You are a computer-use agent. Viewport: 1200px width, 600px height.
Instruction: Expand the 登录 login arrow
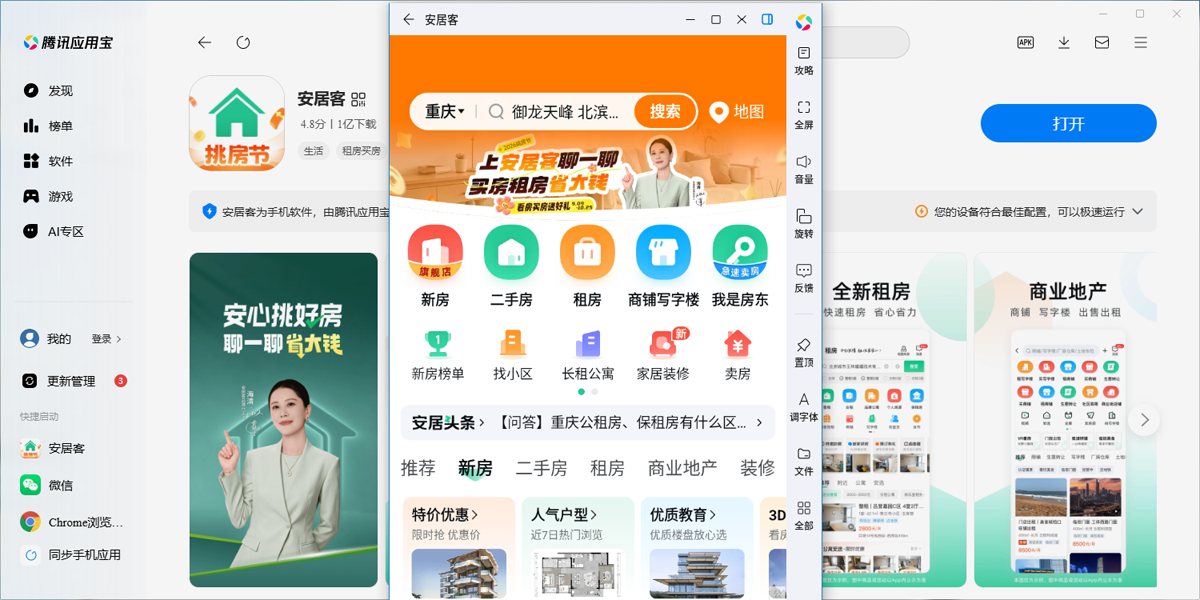(x=119, y=339)
